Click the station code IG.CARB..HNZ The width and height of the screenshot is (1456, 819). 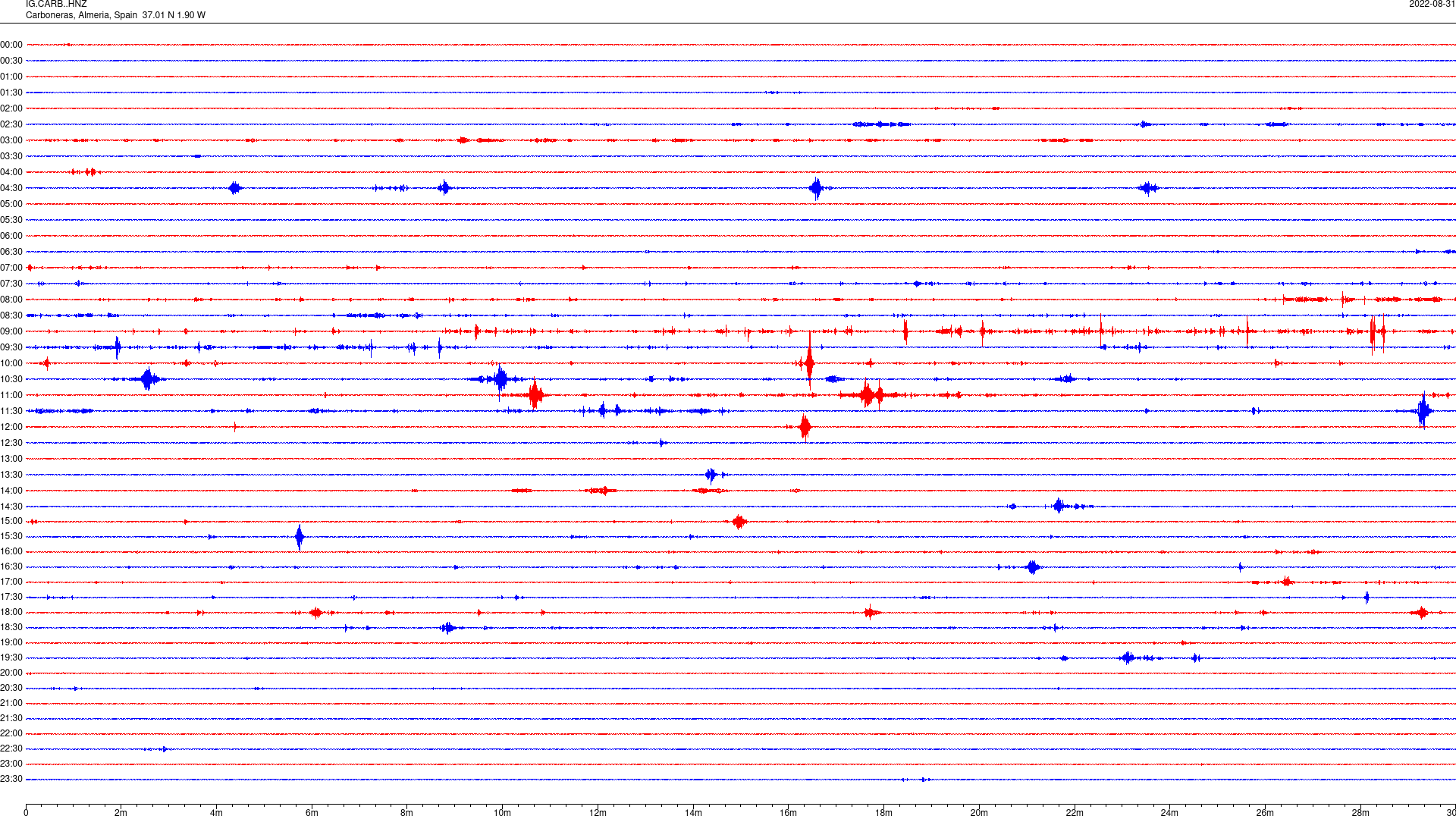(x=56, y=5)
